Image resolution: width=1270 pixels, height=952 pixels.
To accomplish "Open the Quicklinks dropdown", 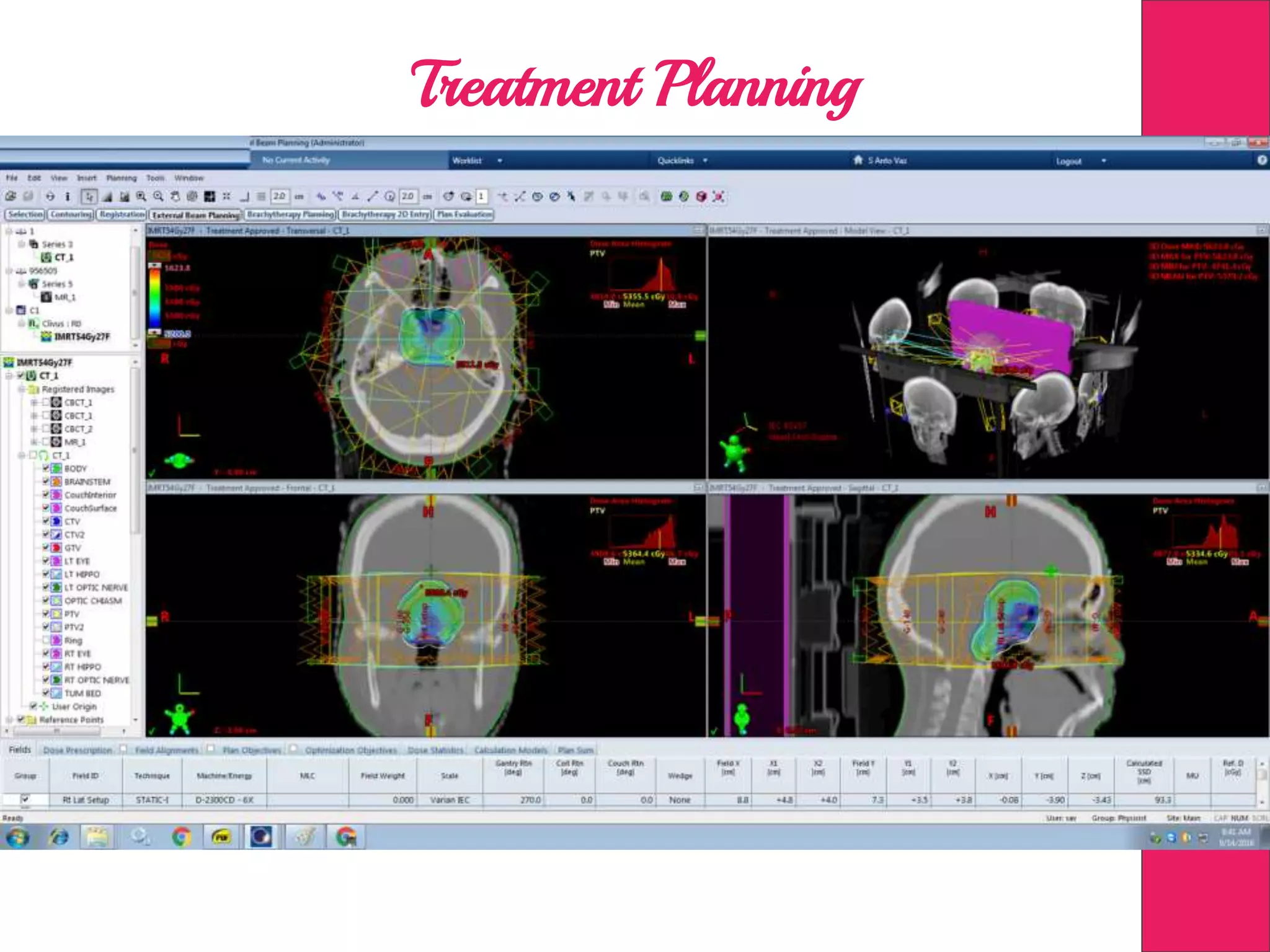I will (682, 161).
